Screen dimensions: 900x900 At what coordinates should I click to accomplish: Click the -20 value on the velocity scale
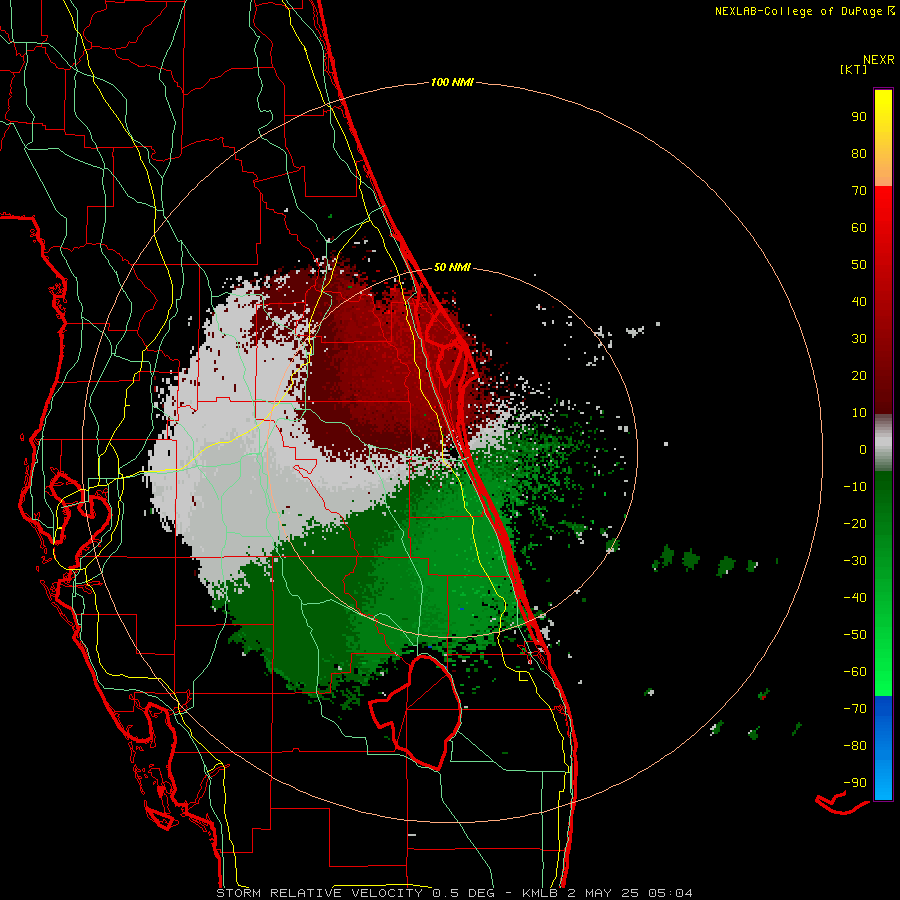click(855, 523)
